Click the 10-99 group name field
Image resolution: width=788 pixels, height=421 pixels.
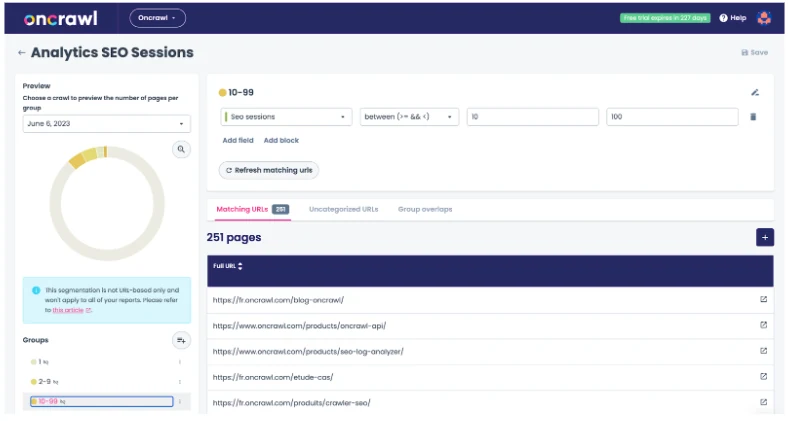[102, 401]
